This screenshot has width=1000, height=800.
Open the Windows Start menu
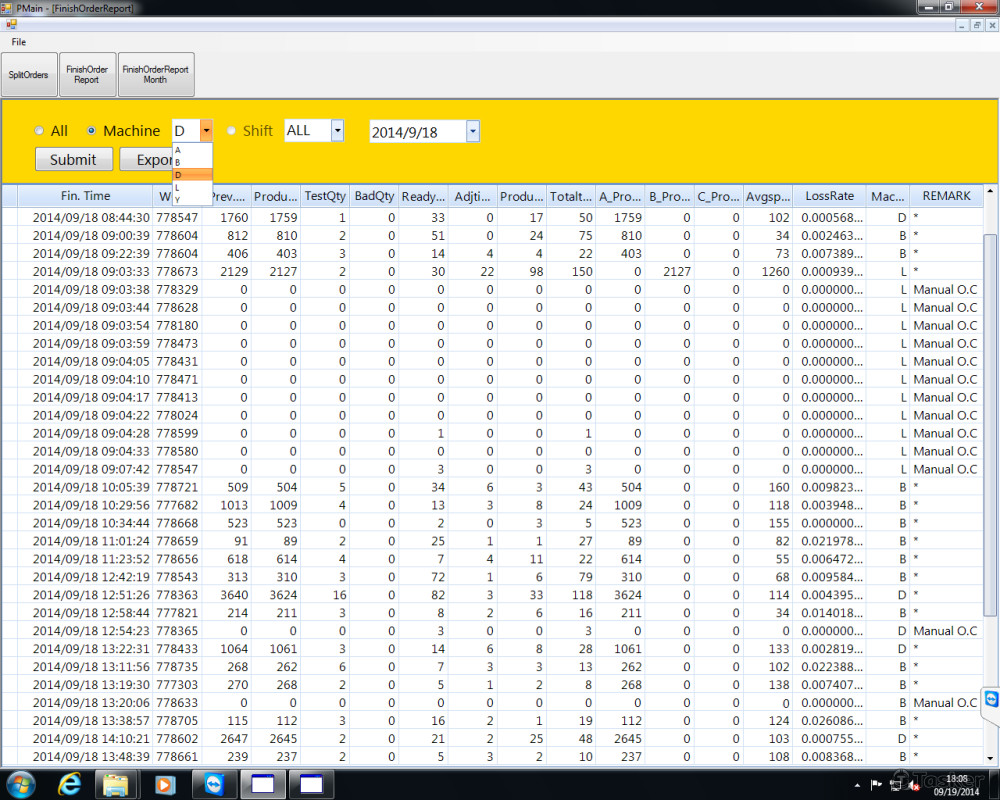[20, 784]
